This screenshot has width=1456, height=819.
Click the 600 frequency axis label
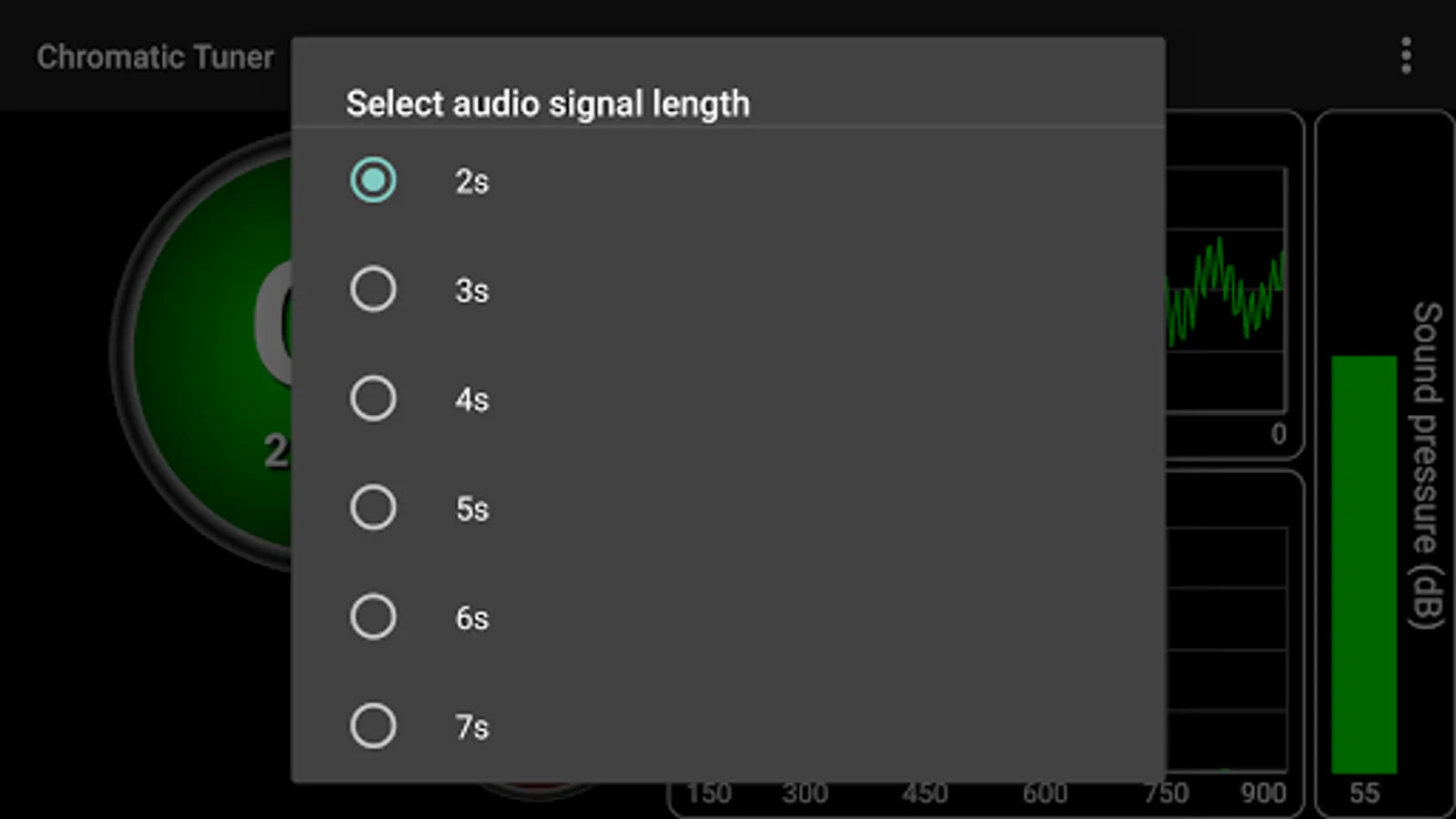point(1045,793)
